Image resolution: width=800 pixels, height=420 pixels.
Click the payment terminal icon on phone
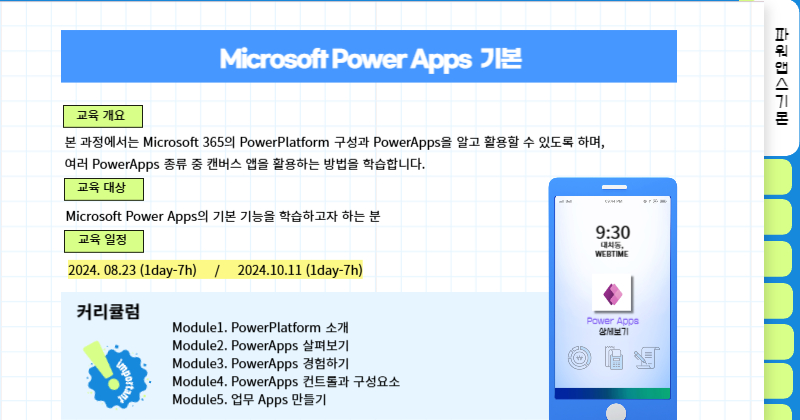614,358
